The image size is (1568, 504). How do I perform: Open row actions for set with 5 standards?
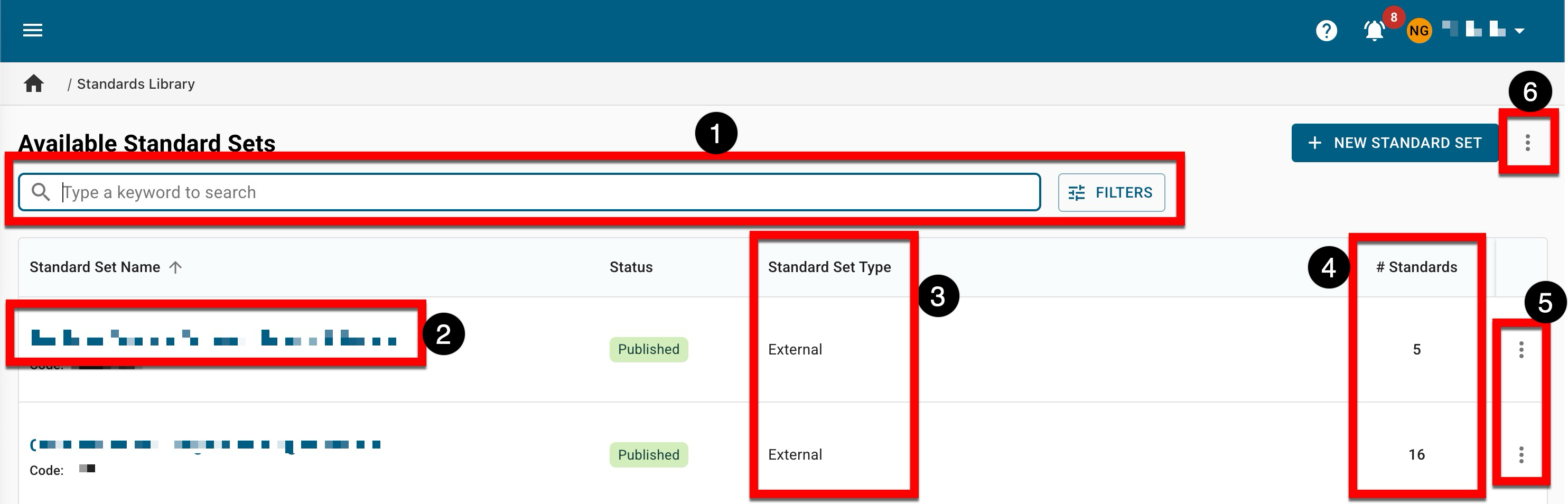point(1520,349)
